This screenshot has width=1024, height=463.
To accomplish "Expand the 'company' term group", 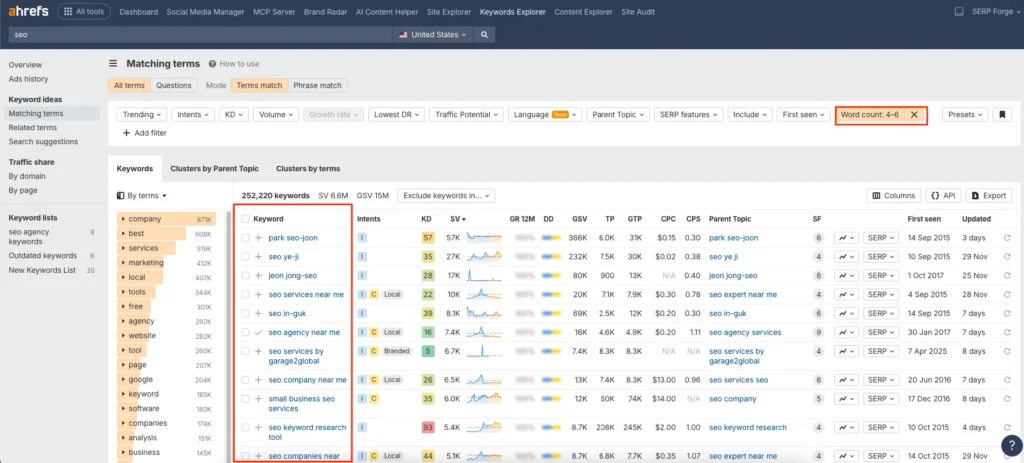I will pyautogui.click(x=123, y=219).
